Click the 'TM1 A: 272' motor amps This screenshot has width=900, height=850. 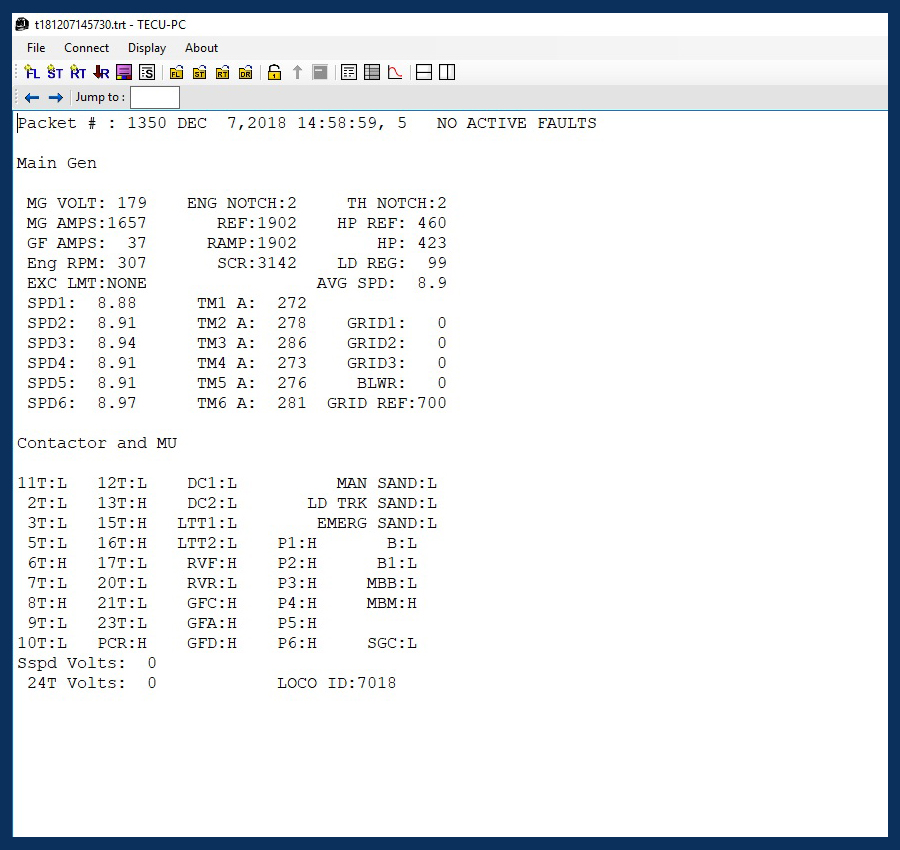[251, 303]
